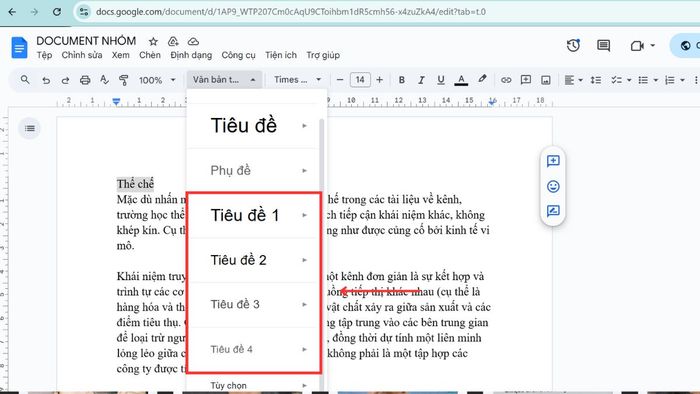
Task: Show all comments icon
Action: click(x=604, y=46)
